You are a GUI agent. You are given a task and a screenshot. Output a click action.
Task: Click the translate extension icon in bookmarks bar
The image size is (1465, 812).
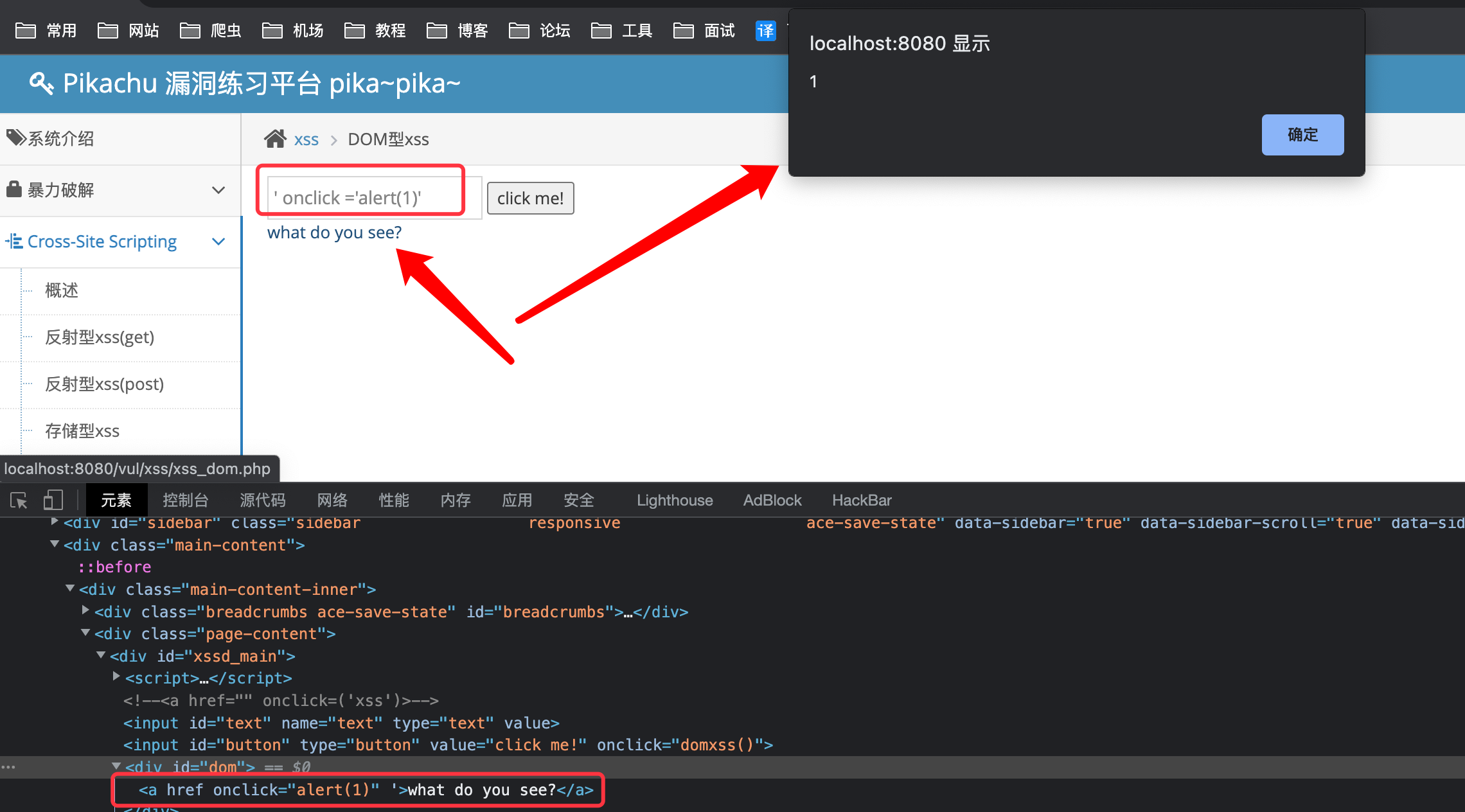click(x=765, y=30)
